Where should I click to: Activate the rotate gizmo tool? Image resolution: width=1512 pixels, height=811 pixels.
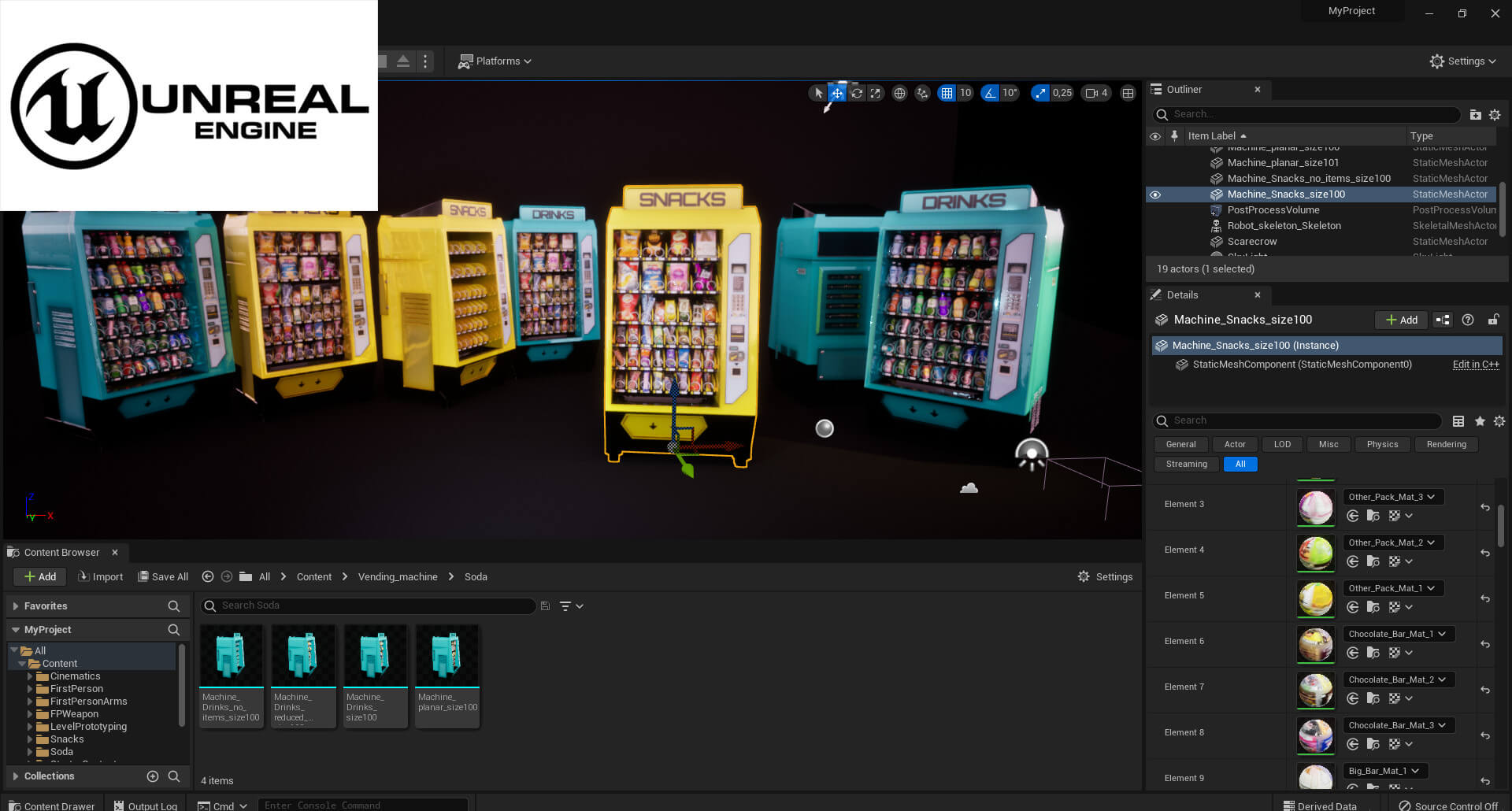click(857, 93)
